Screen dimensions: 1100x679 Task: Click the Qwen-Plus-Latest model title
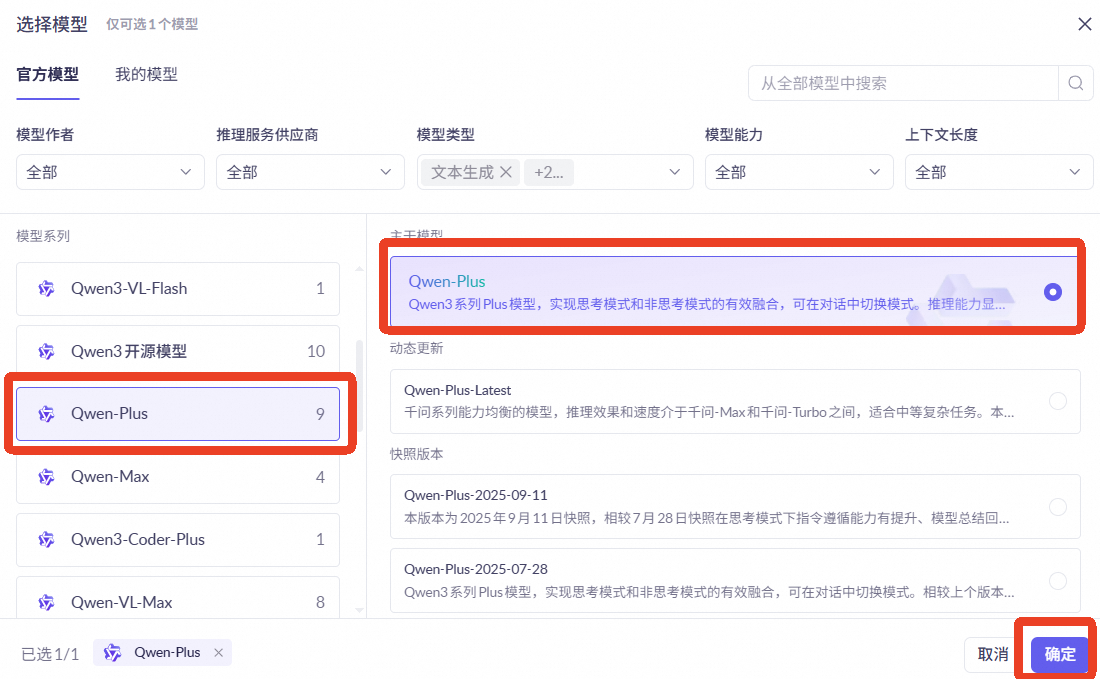[x=457, y=390]
